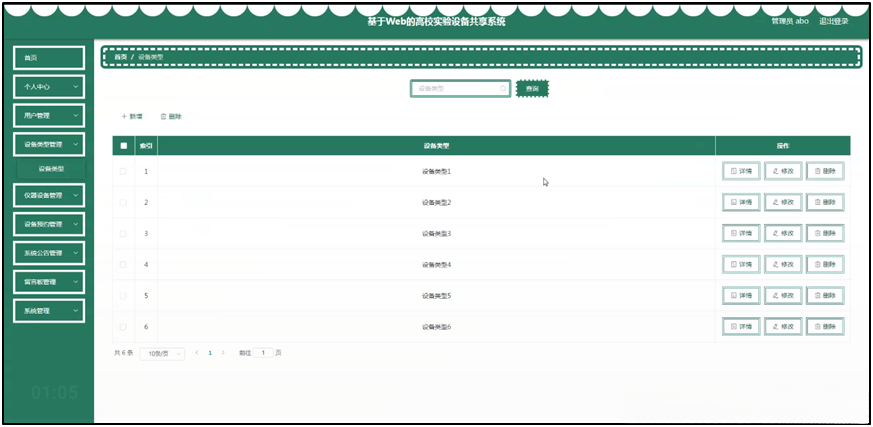Click 删除 for 设备类型1
This screenshot has width=873, height=427.
click(825, 171)
